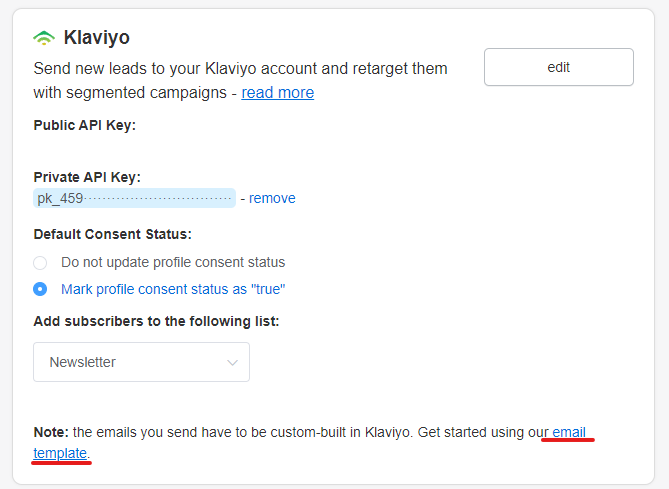The height and width of the screenshot is (489, 669).
Task: Click "Add subscribers to the following list" label
Action: pyautogui.click(x=156, y=321)
